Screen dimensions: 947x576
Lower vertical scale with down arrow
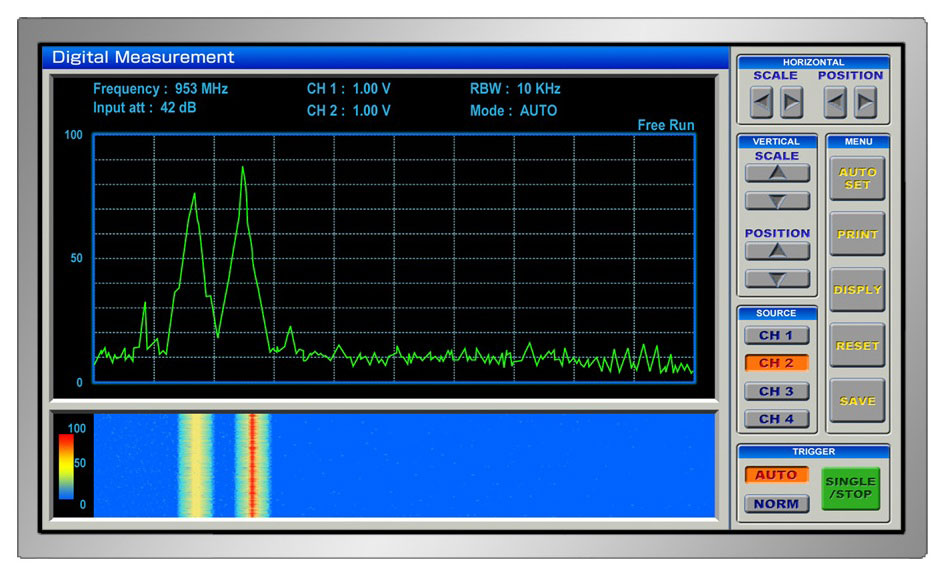point(777,201)
